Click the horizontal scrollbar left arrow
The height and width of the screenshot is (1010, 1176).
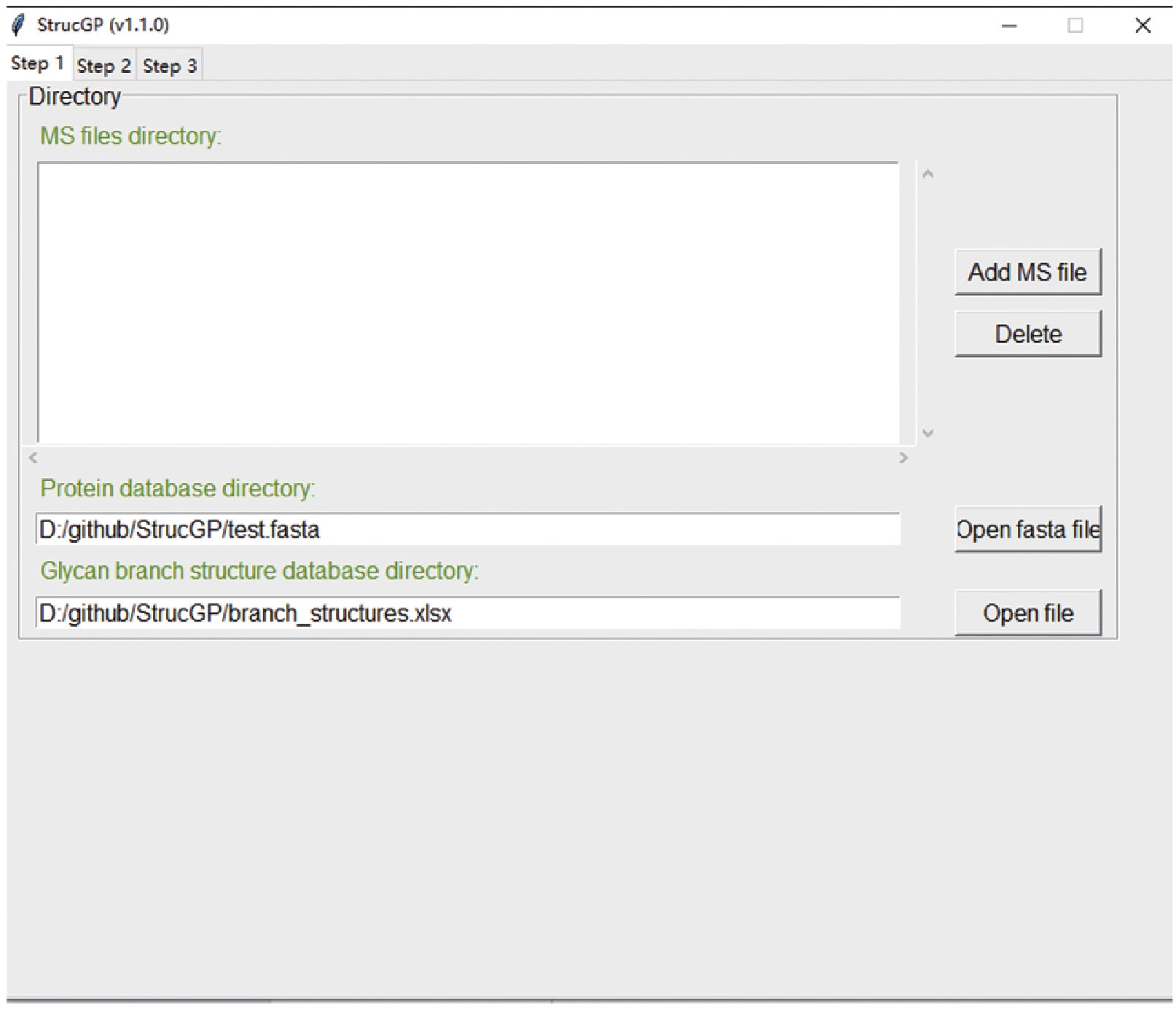pyautogui.click(x=33, y=458)
